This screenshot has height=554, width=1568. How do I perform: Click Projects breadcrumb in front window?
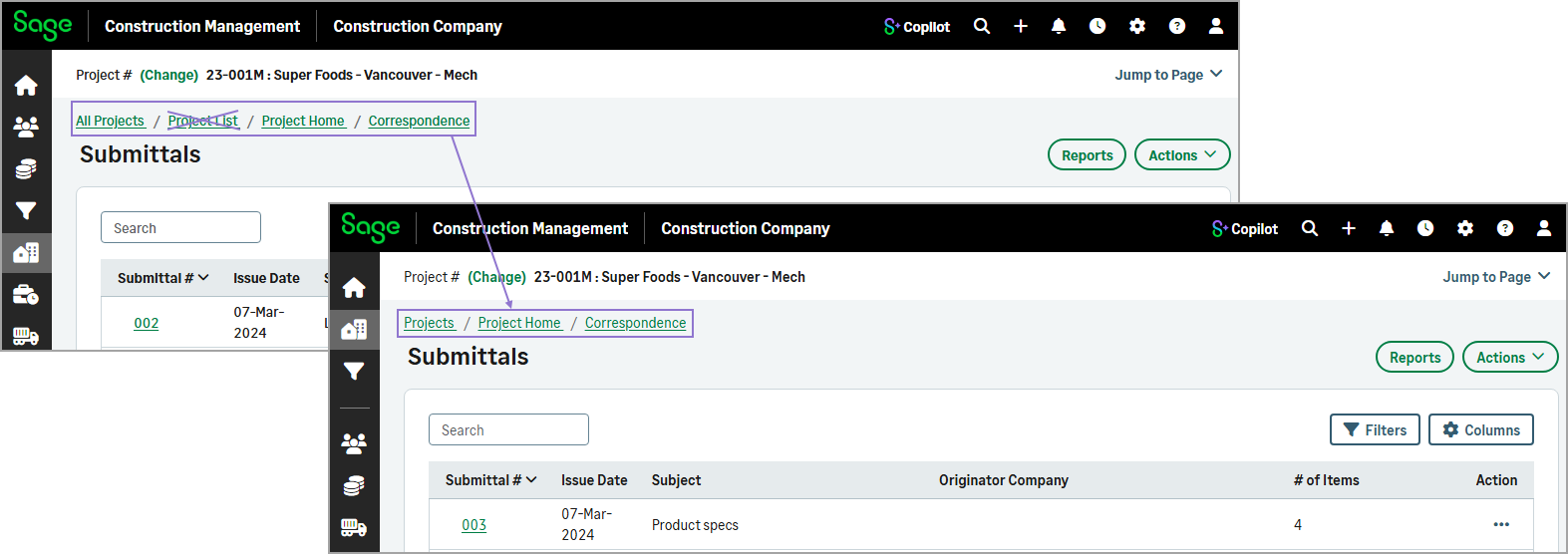coord(430,323)
